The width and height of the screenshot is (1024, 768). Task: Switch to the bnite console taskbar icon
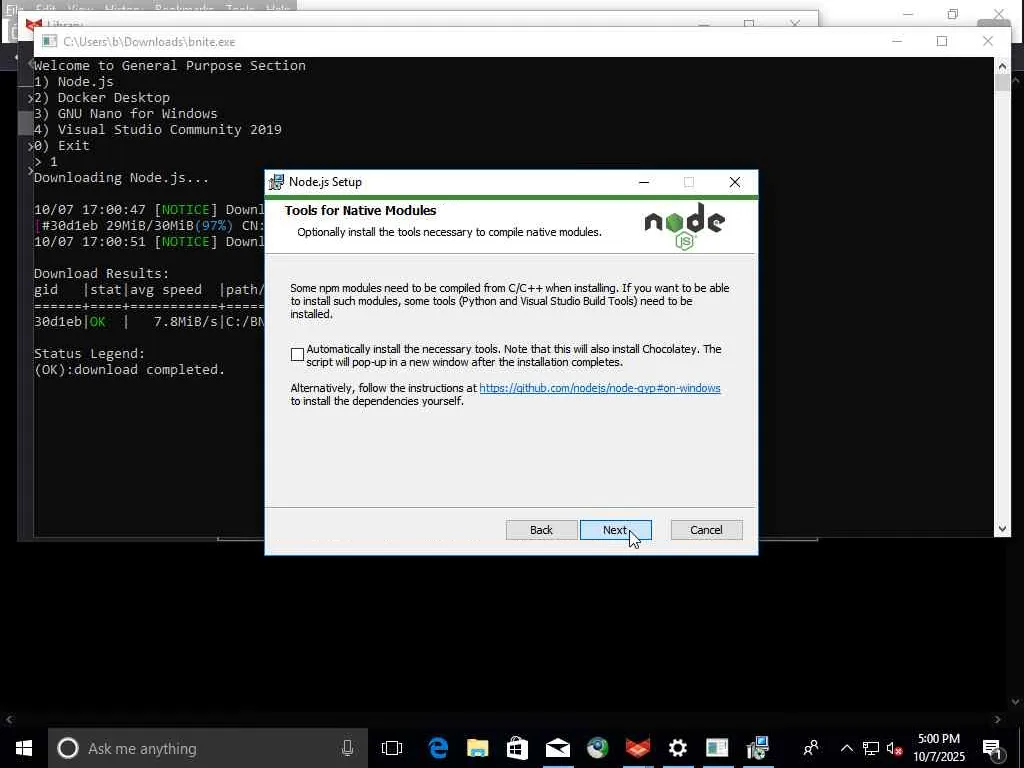click(717, 748)
